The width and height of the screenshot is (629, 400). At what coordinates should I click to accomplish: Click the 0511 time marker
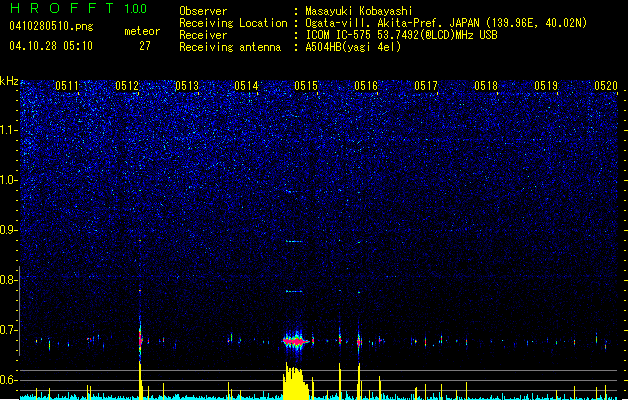click(67, 86)
